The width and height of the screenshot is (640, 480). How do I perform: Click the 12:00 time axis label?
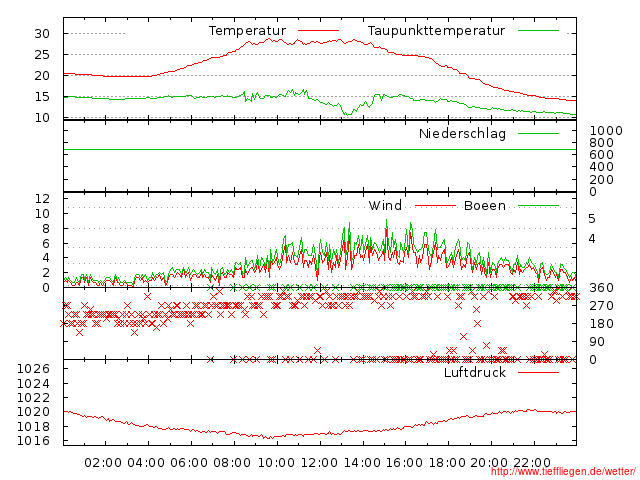pyautogui.click(x=318, y=462)
